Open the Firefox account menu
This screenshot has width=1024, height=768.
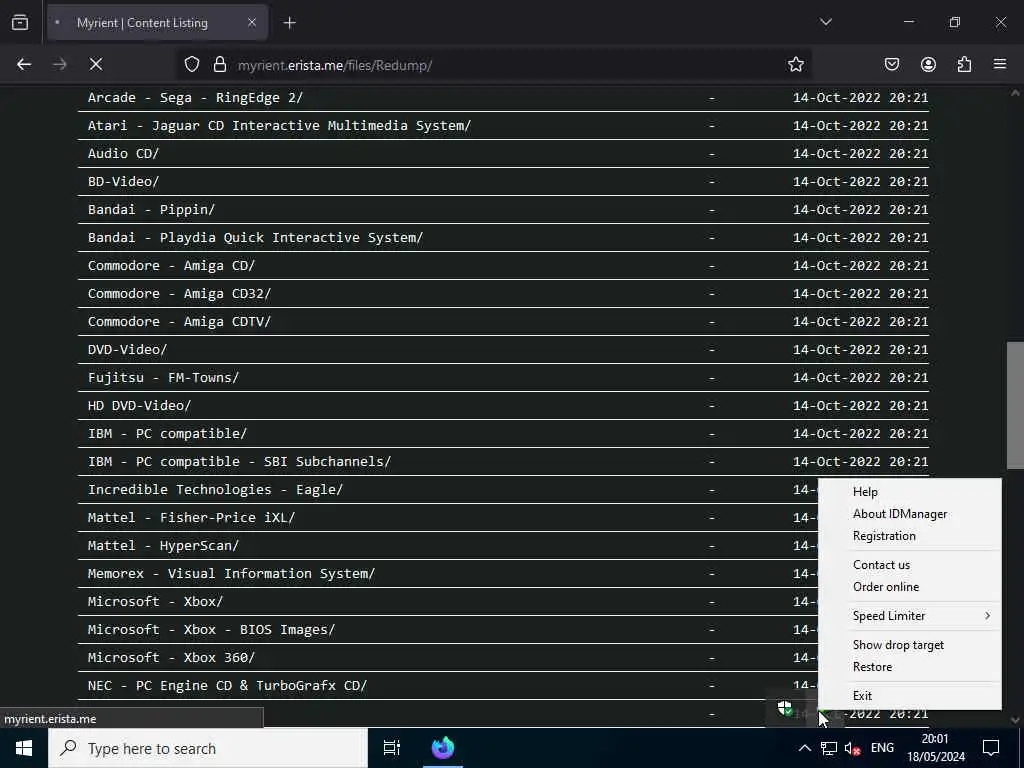(928, 65)
